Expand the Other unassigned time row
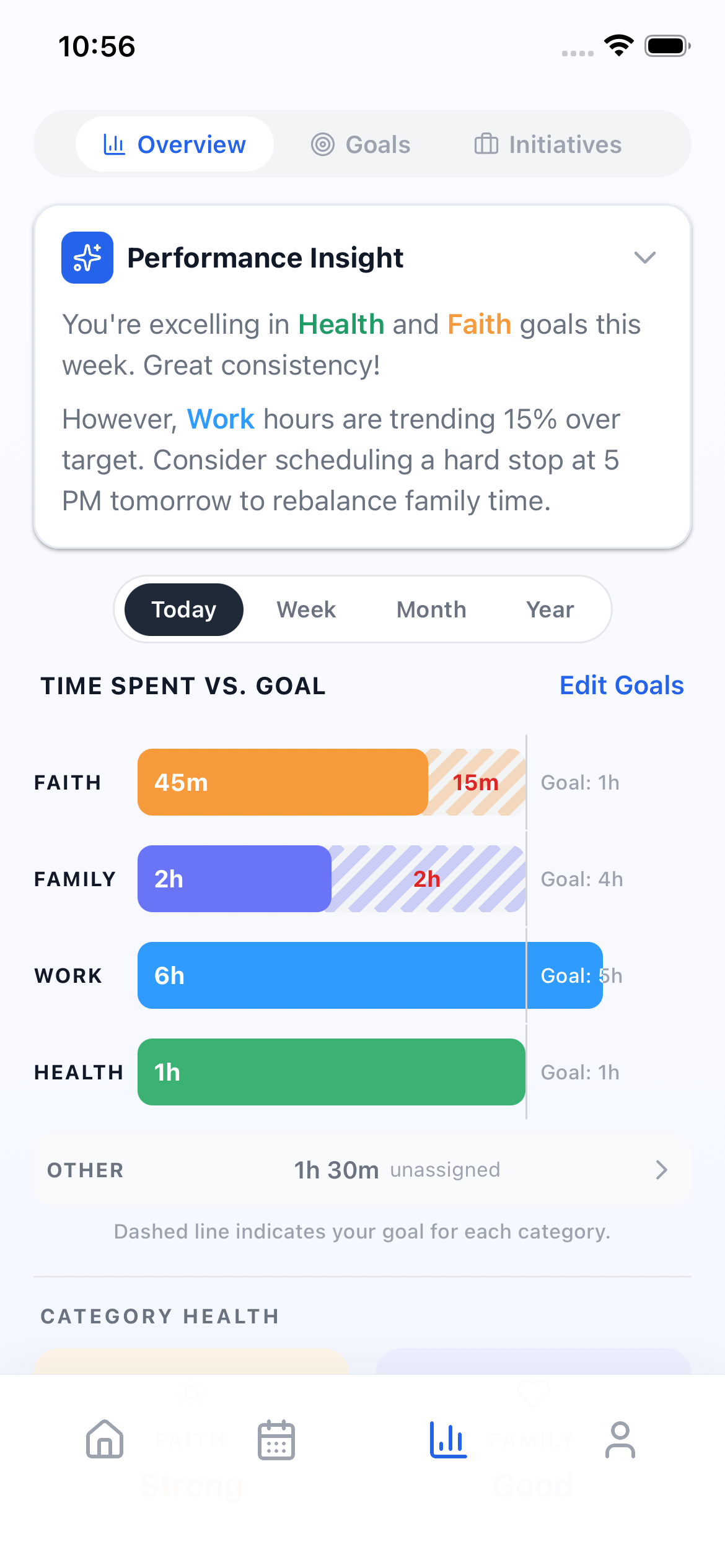The width and height of the screenshot is (725, 1568). pos(661,1169)
